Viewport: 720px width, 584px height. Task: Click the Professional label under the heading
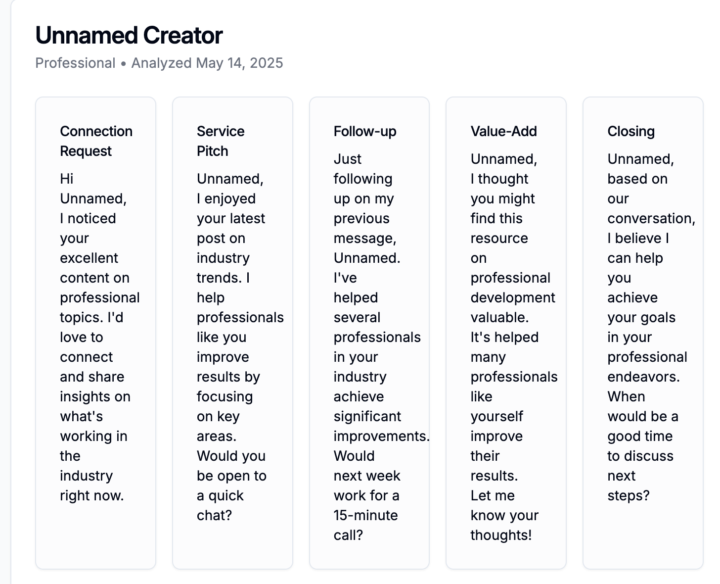pyautogui.click(x=74, y=64)
